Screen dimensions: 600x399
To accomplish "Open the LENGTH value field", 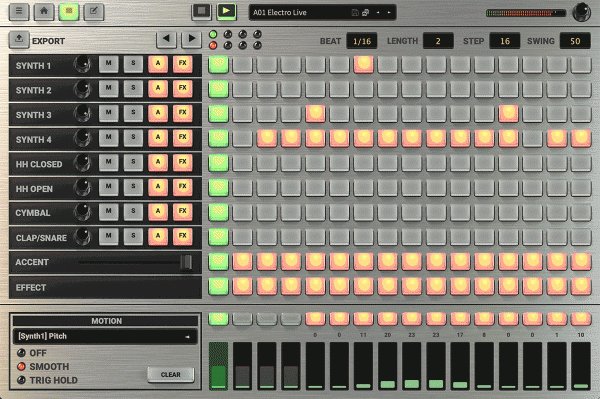I will (438, 41).
